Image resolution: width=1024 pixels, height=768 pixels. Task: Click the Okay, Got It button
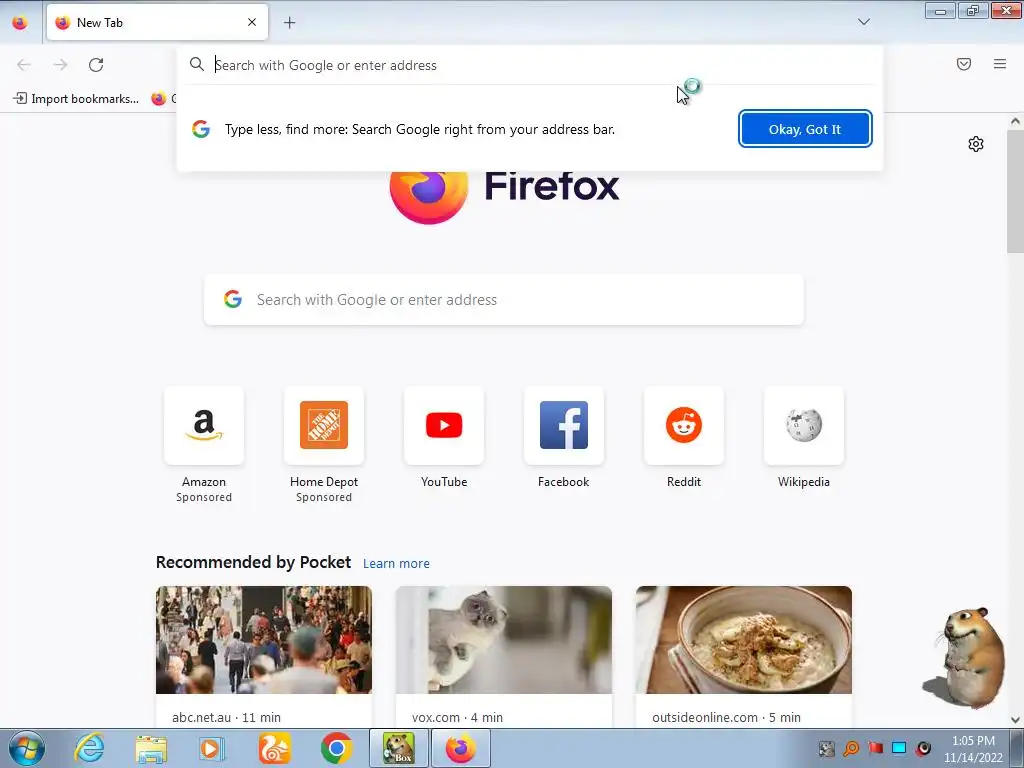[805, 129]
